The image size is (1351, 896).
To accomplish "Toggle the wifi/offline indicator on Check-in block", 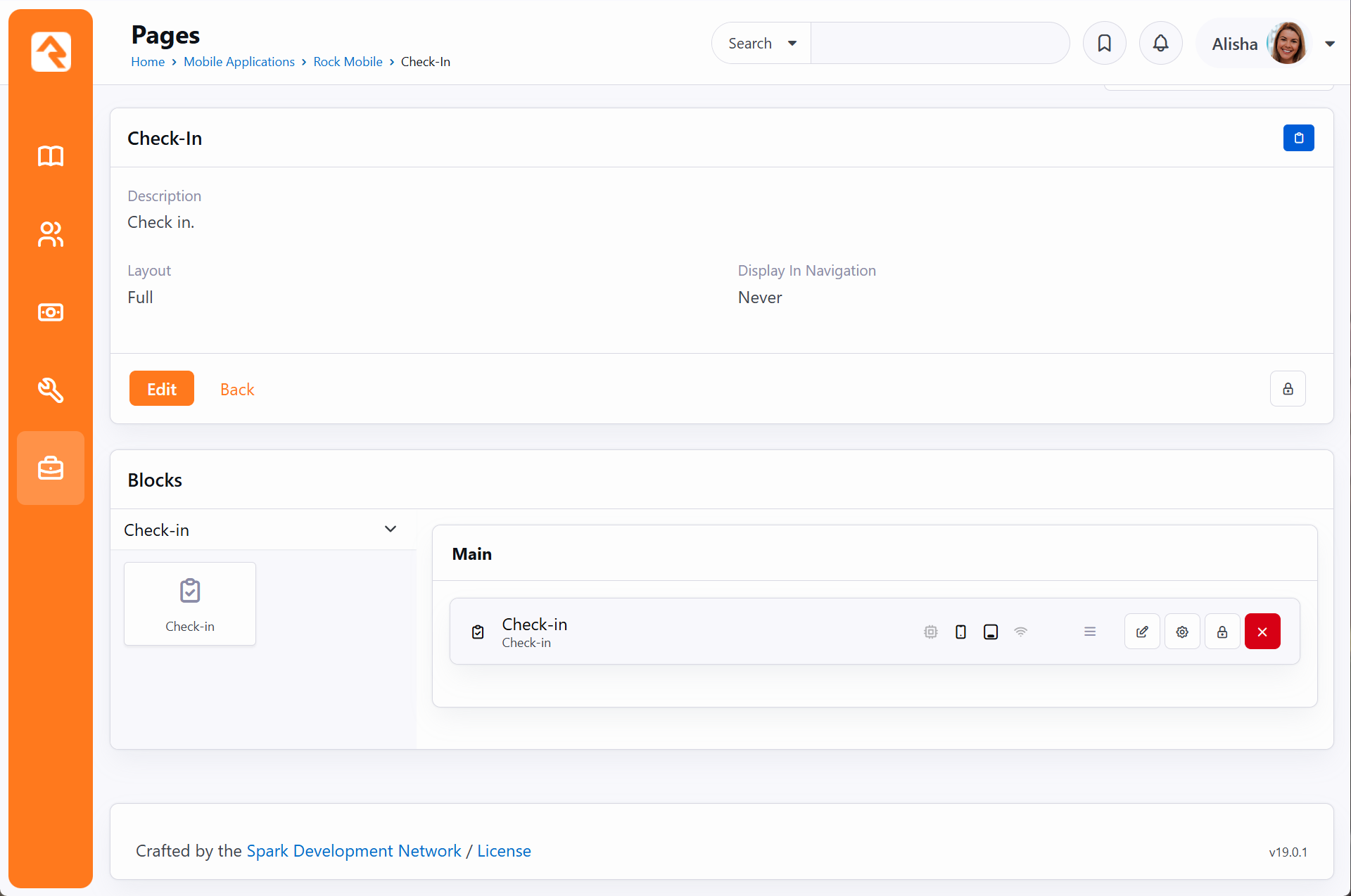I will 1020,632.
